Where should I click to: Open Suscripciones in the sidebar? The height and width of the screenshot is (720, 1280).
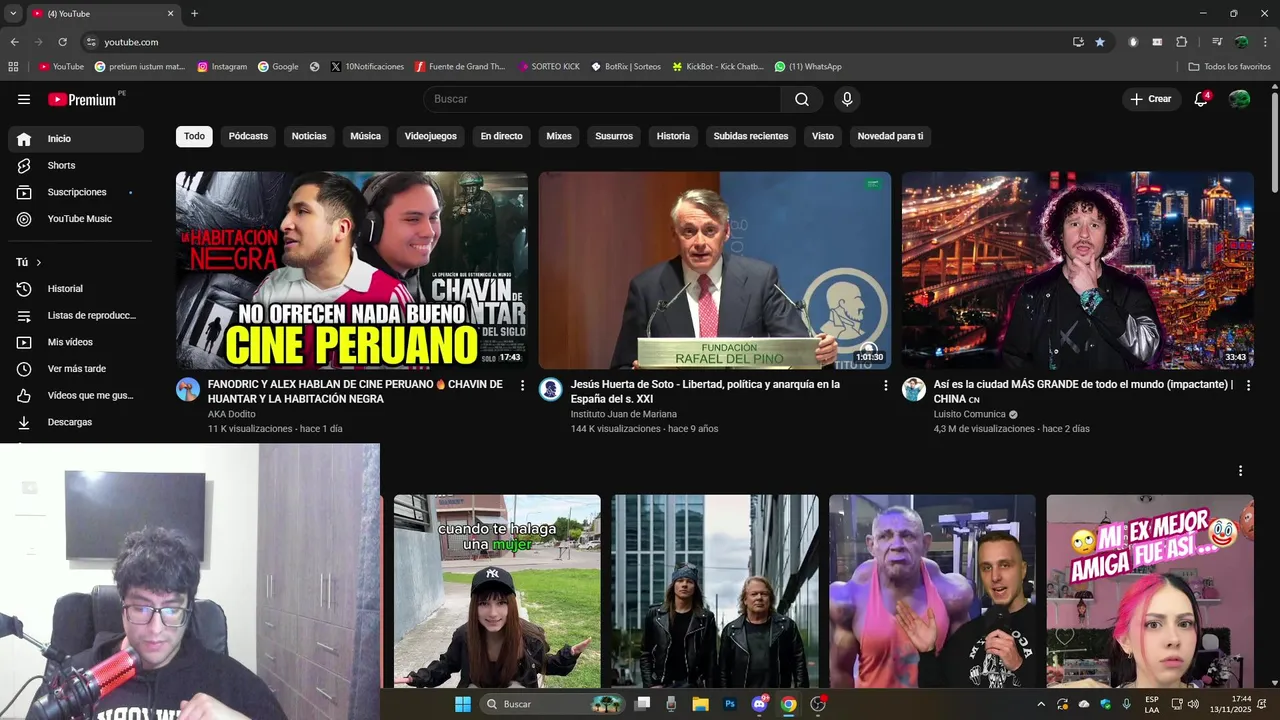(75, 192)
